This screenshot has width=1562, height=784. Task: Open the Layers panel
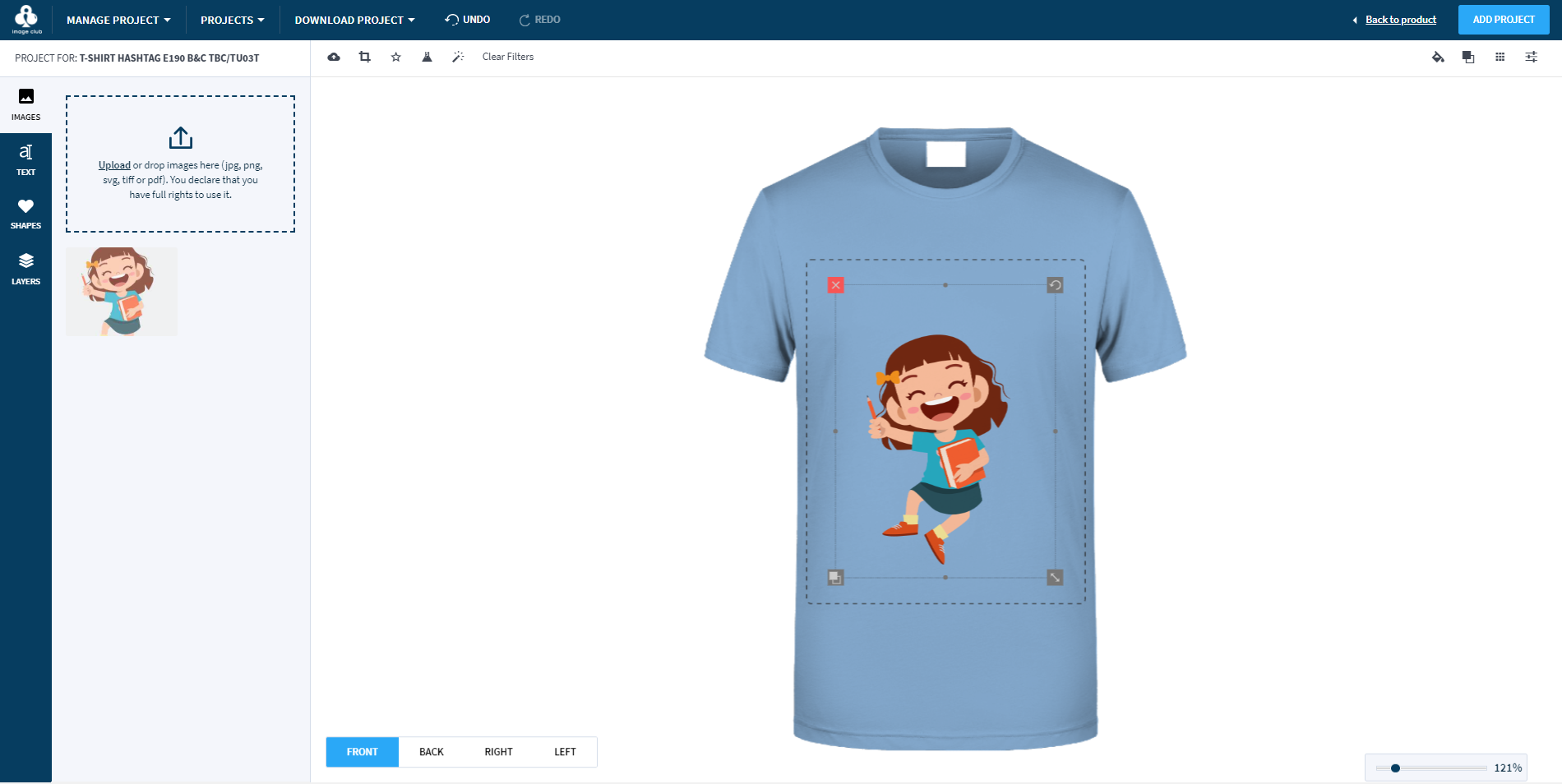(25, 269)
